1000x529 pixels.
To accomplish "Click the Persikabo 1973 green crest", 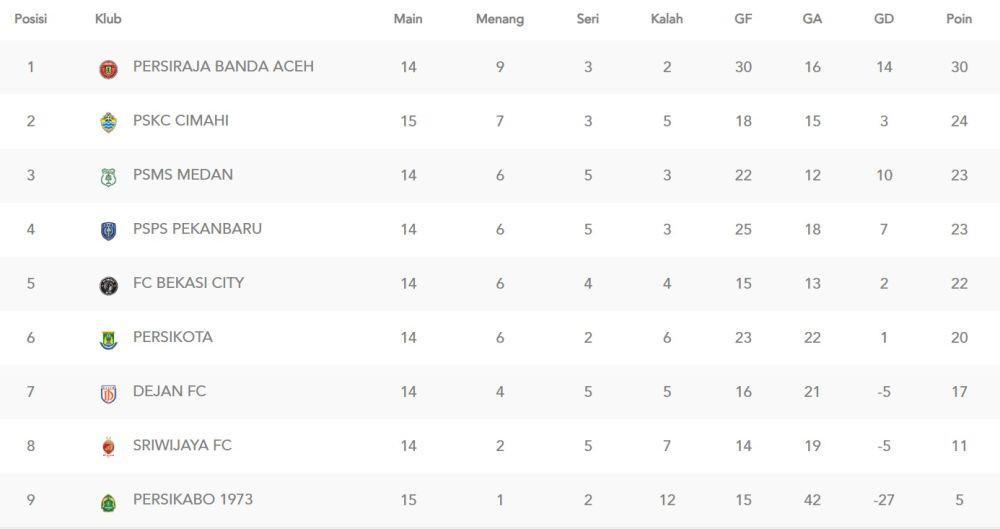I will tap(108, 502).
